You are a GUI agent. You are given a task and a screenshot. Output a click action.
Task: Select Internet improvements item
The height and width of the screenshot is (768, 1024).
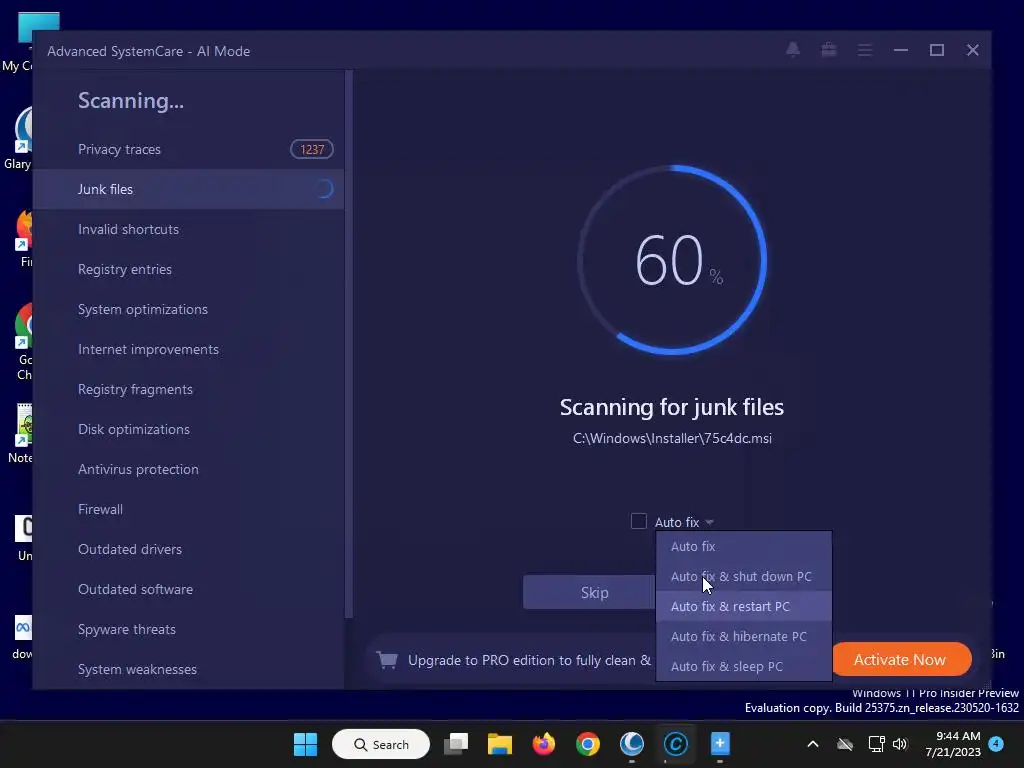(189, 349)
